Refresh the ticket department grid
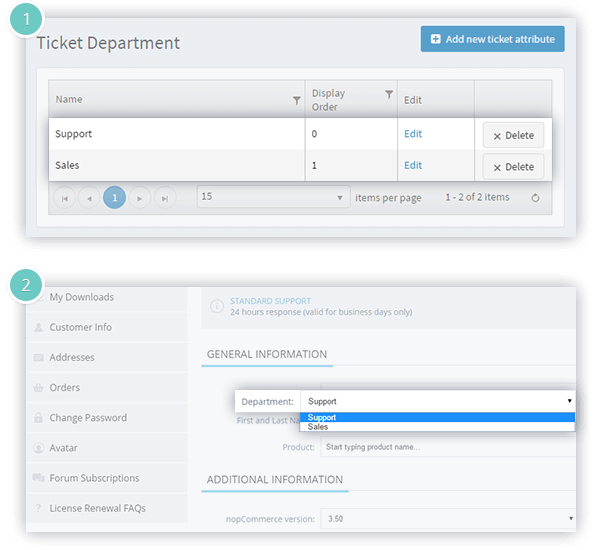The width and height of the screenshot is (600, 550). tap(535, 198)
